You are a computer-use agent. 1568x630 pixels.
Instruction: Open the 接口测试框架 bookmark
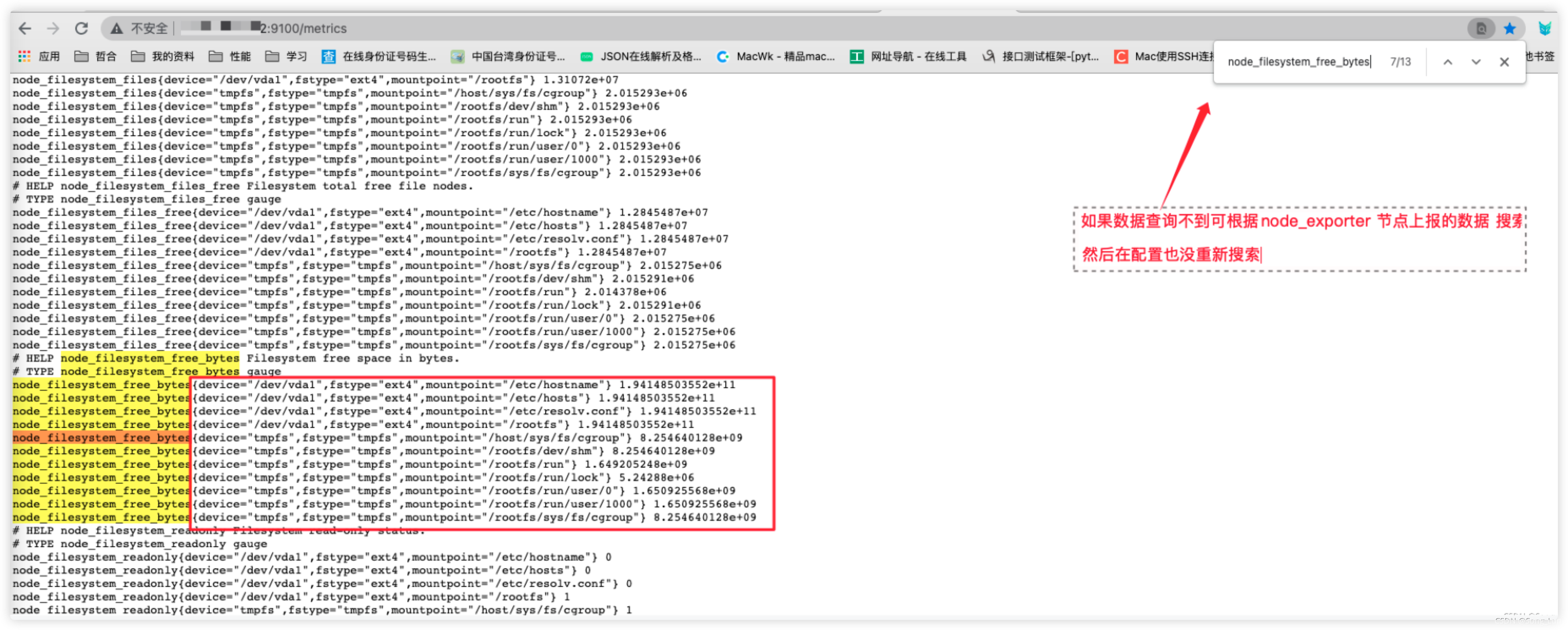tap(1041, 57)
